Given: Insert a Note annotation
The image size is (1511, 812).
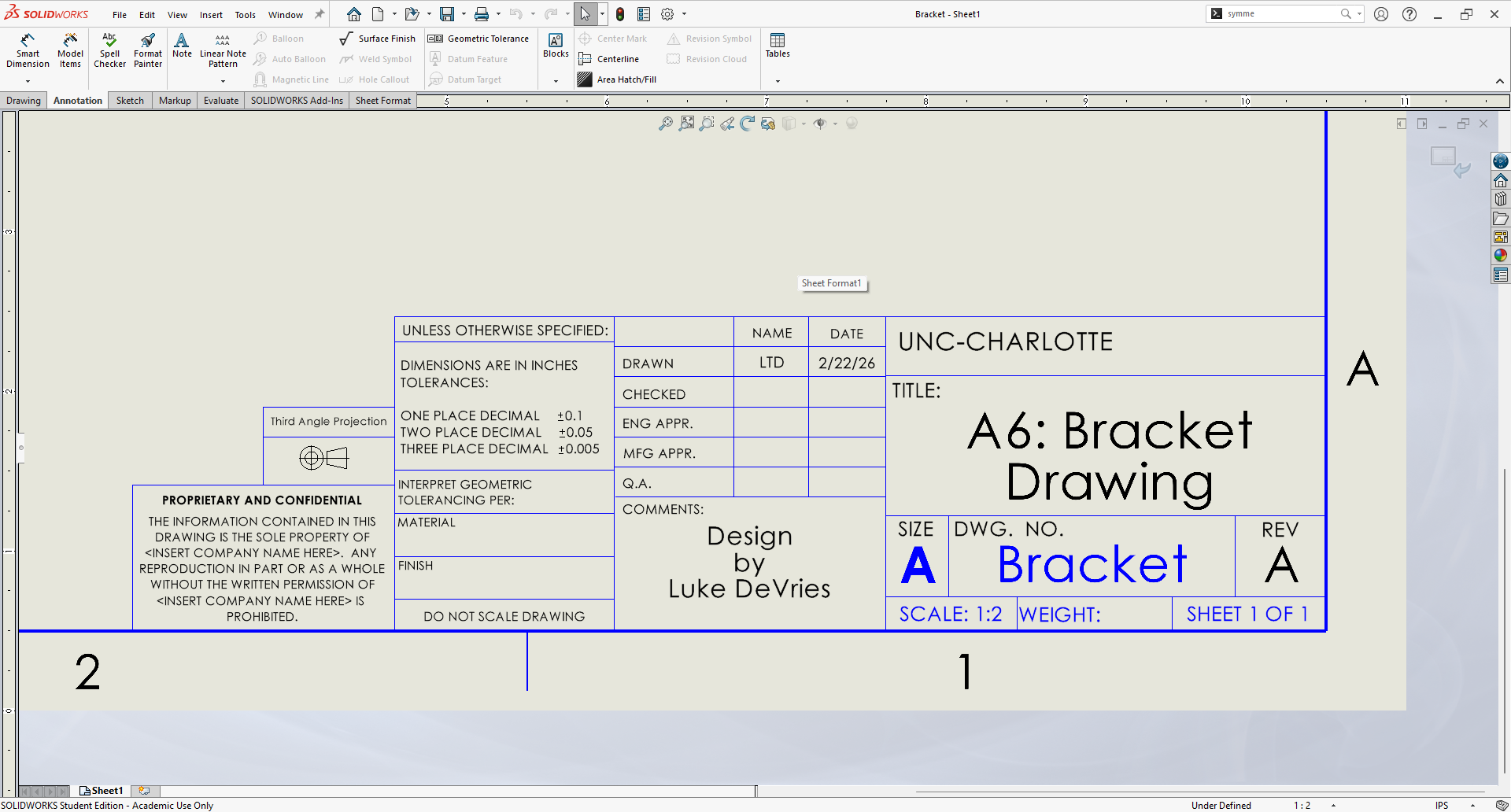Looking at the screenshot, I should click(182, 46).
